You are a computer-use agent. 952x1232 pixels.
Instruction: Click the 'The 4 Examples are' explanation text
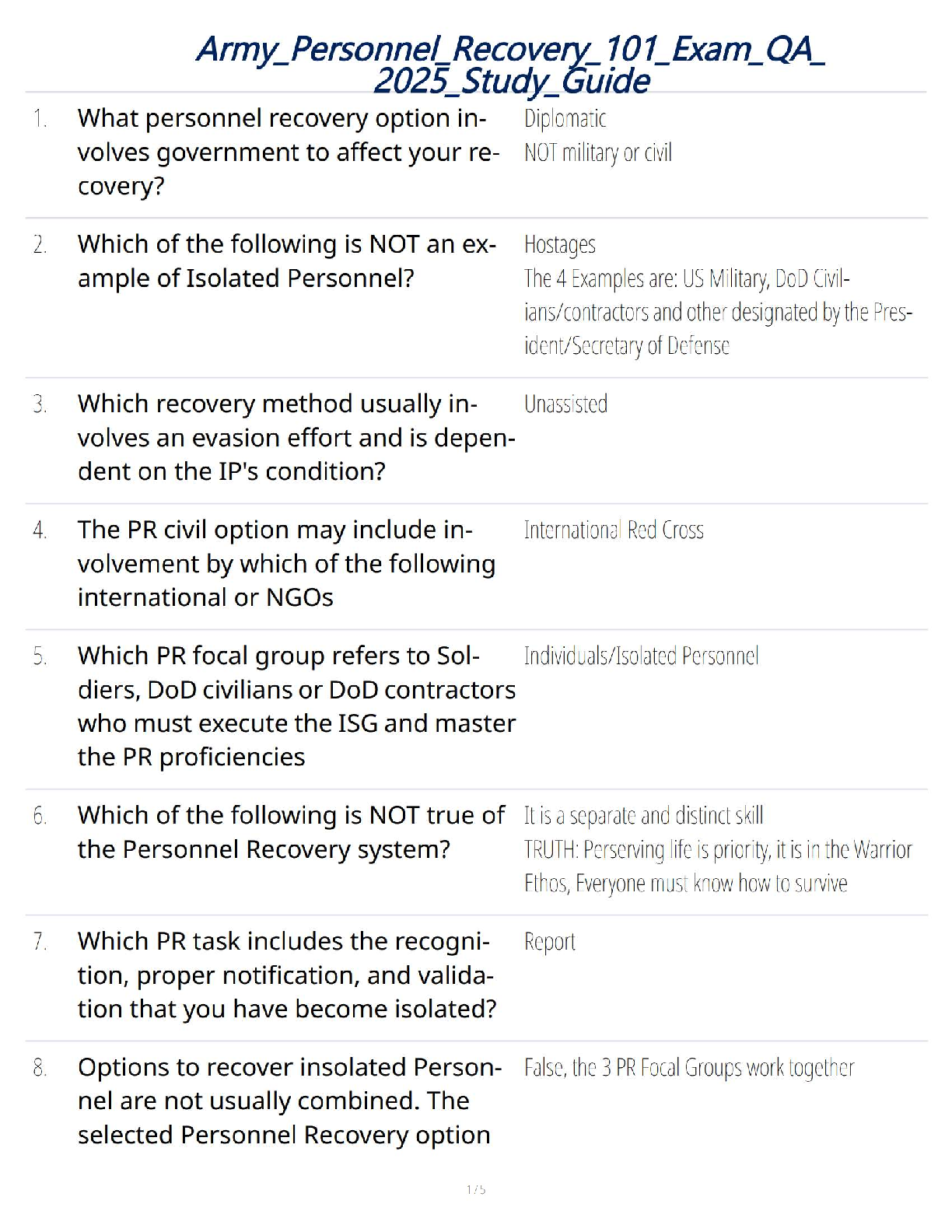pos(717,312)
